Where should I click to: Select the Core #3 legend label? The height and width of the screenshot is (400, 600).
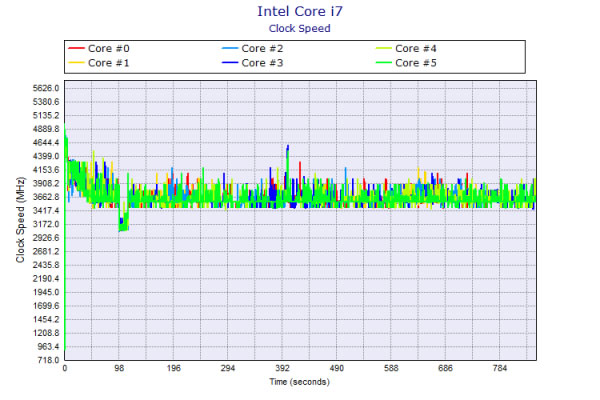(262, 63)
